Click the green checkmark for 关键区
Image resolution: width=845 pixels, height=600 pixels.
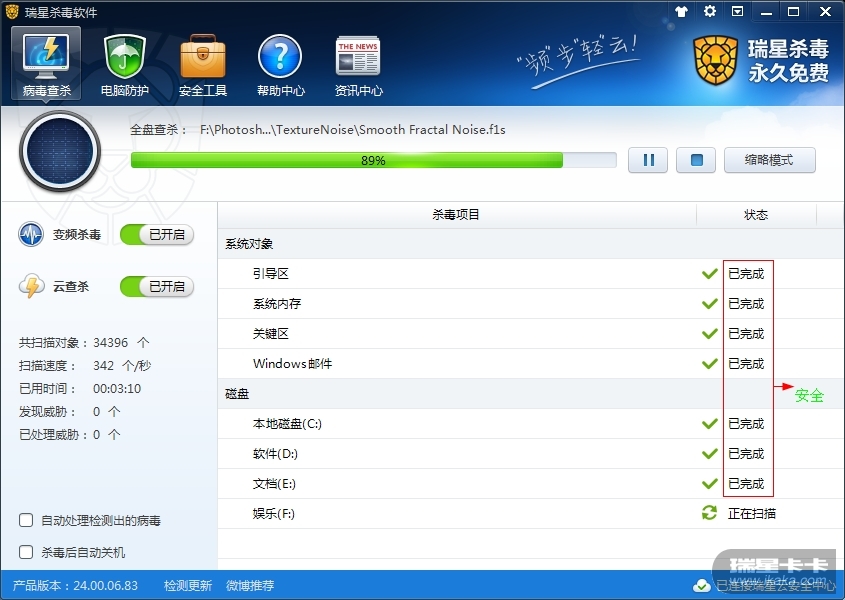coord(710,334)
